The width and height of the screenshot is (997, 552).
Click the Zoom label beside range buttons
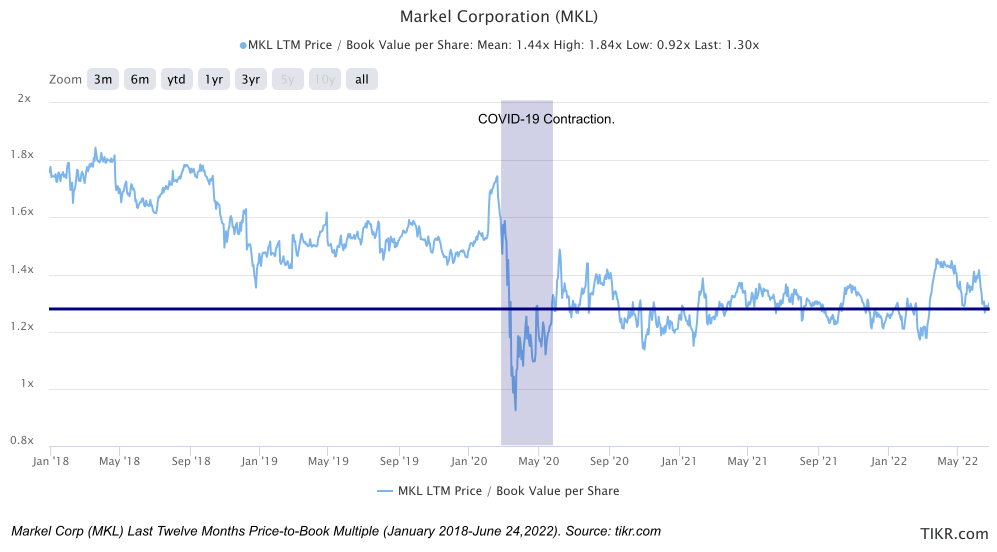(65, 80)
